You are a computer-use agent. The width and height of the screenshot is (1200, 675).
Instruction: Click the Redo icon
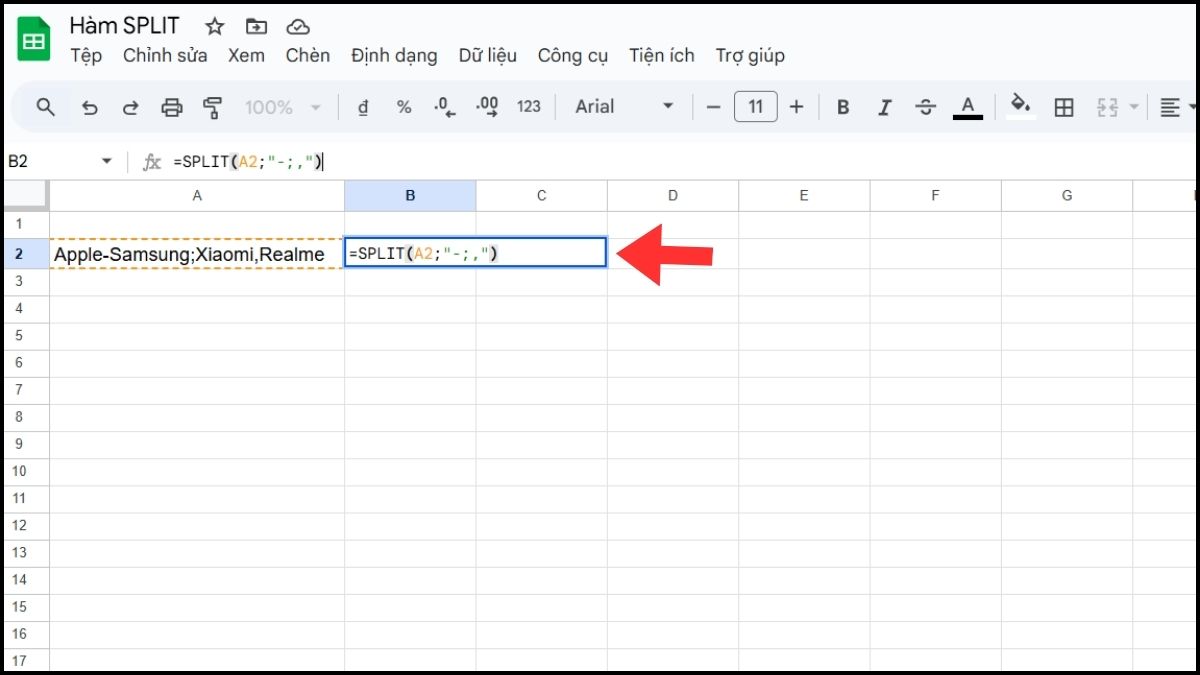[130, 107]
